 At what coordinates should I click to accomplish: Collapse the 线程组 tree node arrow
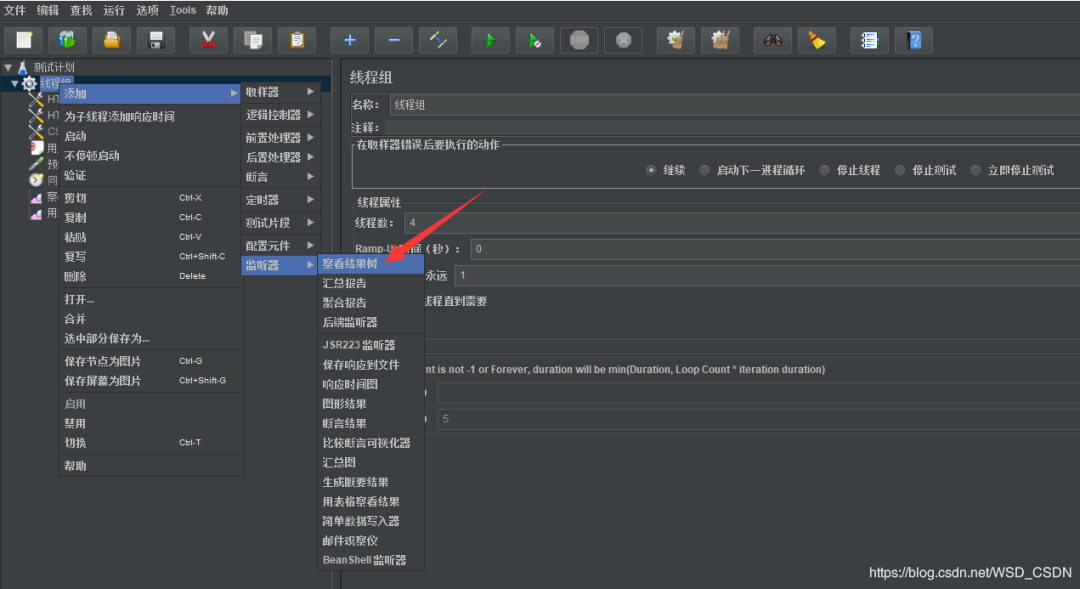coord(14,83)
